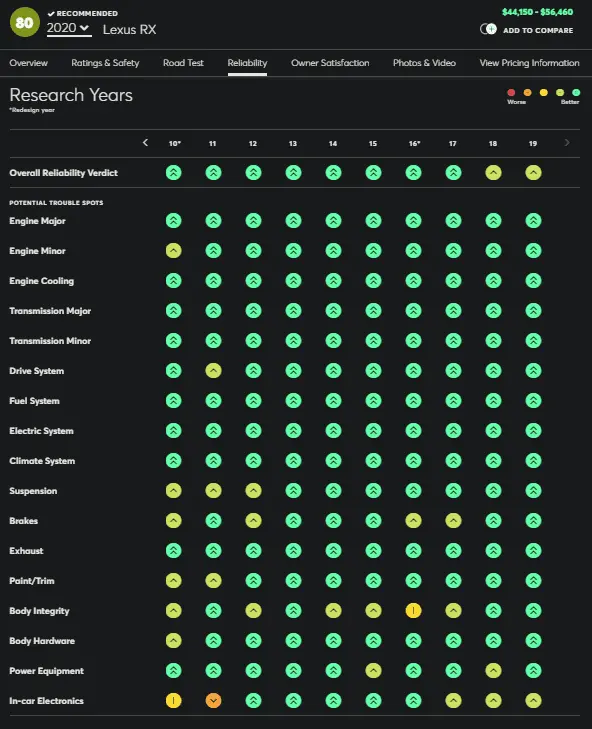Click Brakes rating icon for 2016
592x729 pixels.
click(413, 521)
